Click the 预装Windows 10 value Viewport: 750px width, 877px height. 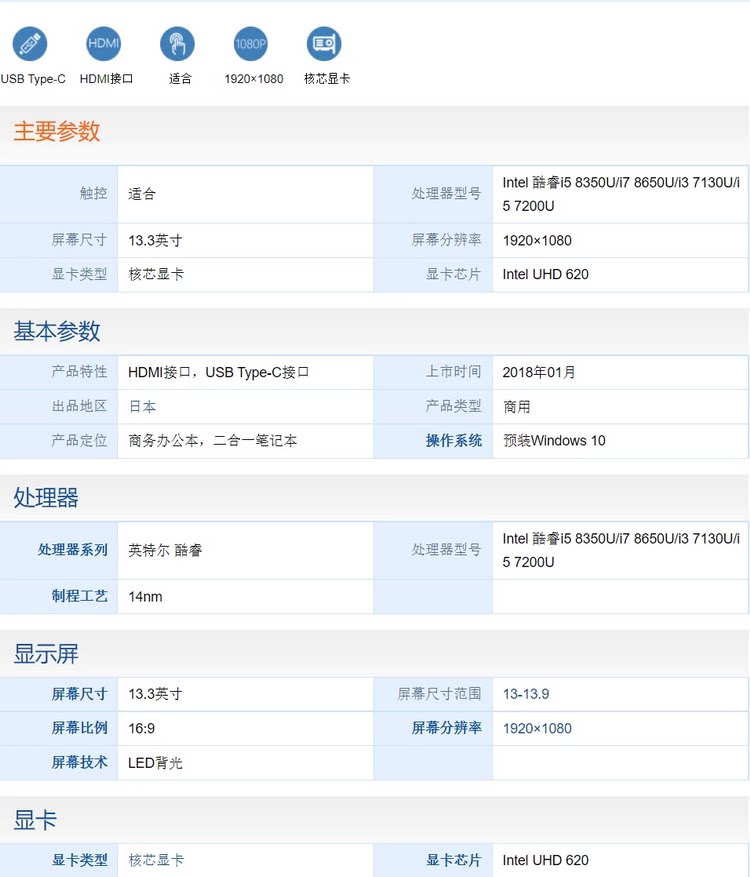554,441
